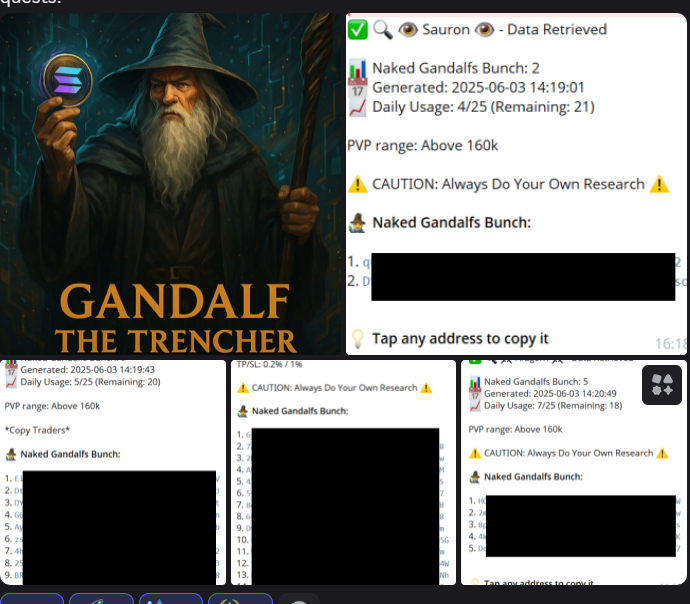
Task: Open the screenshot with Daily Usage 5/25
Action: (113, 472)
